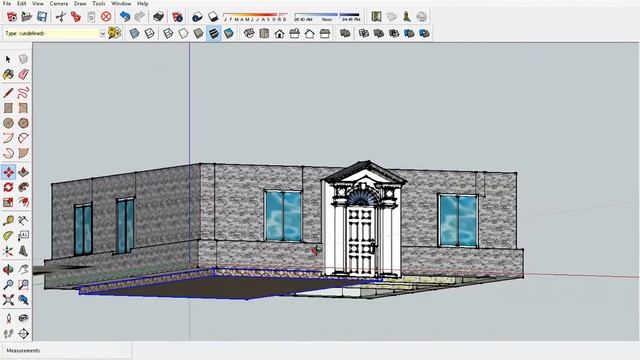Pick the Zoom magnifier tool

(x=8, y=284)
